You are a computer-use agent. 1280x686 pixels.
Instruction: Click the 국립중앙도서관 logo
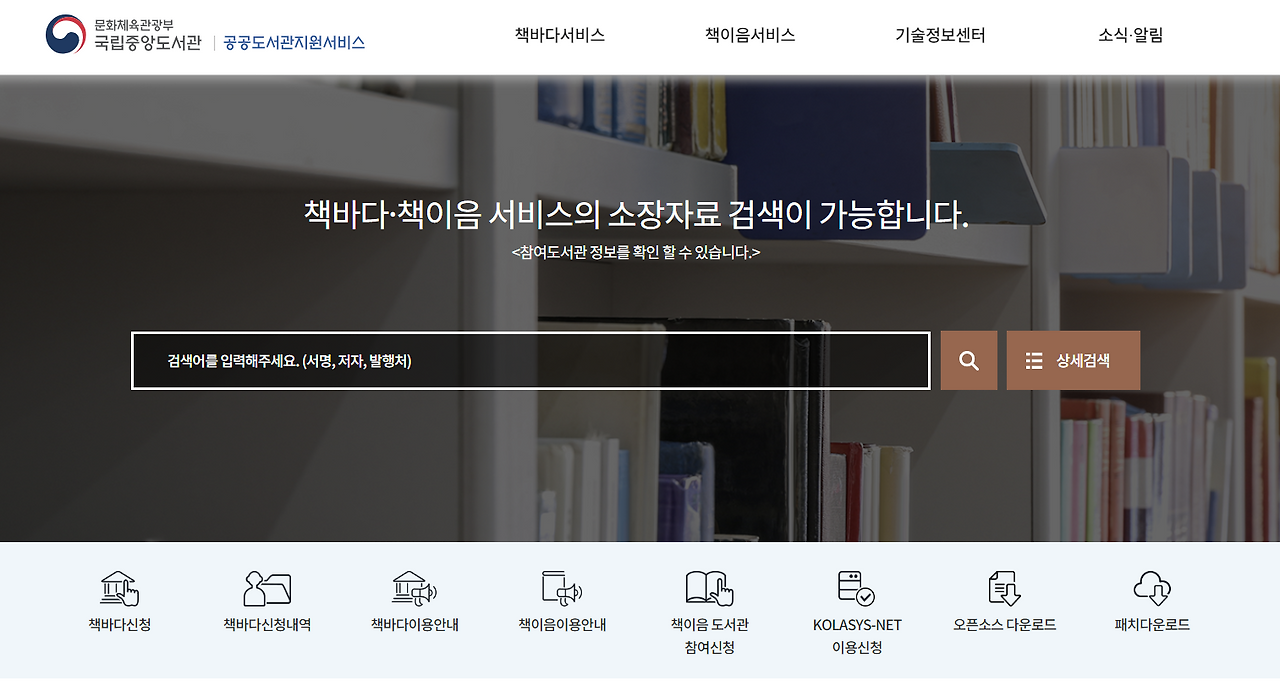(145, 43)
